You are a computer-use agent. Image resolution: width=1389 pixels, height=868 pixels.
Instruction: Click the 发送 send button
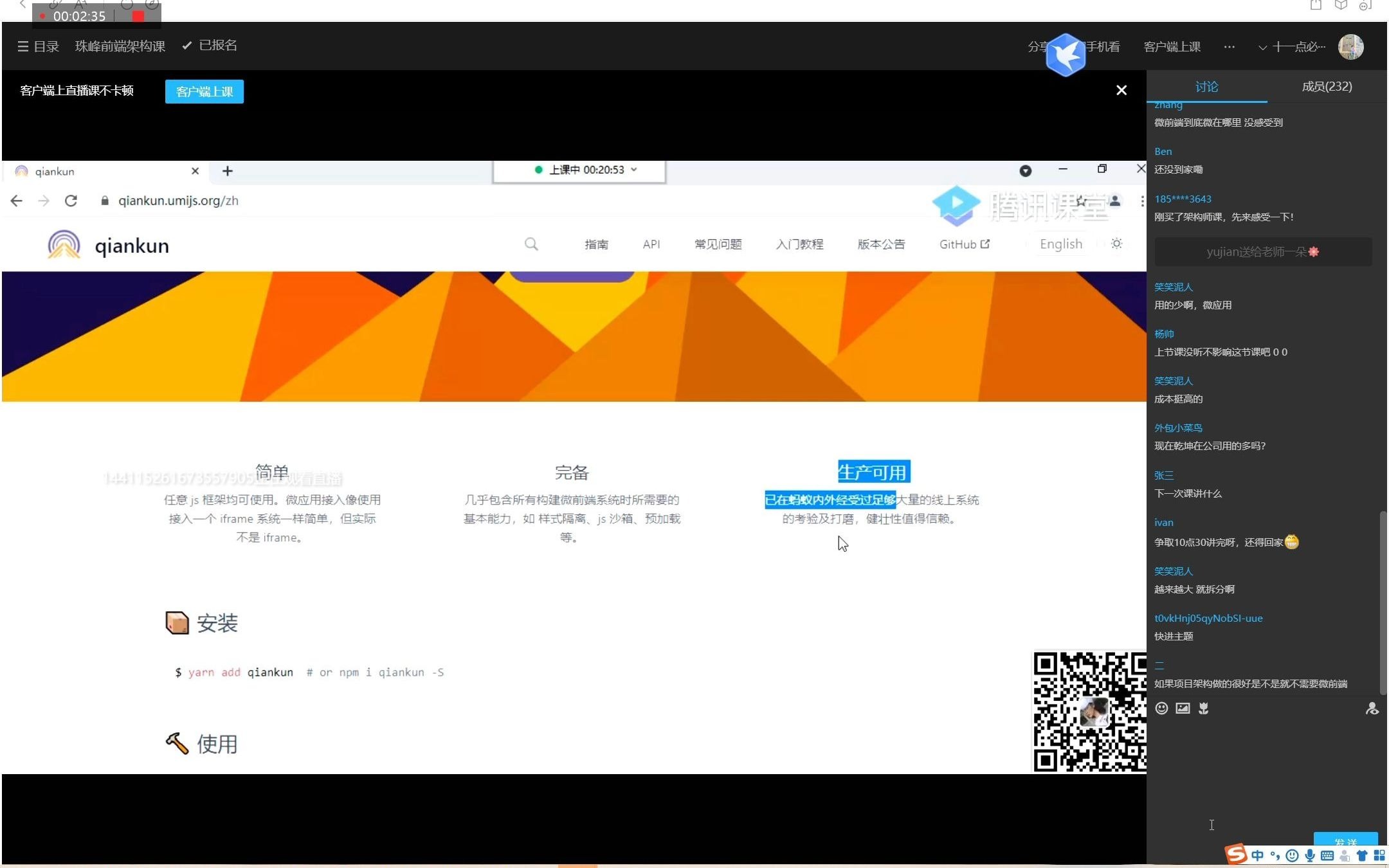pyautogui.click(x=1345, y=840)
